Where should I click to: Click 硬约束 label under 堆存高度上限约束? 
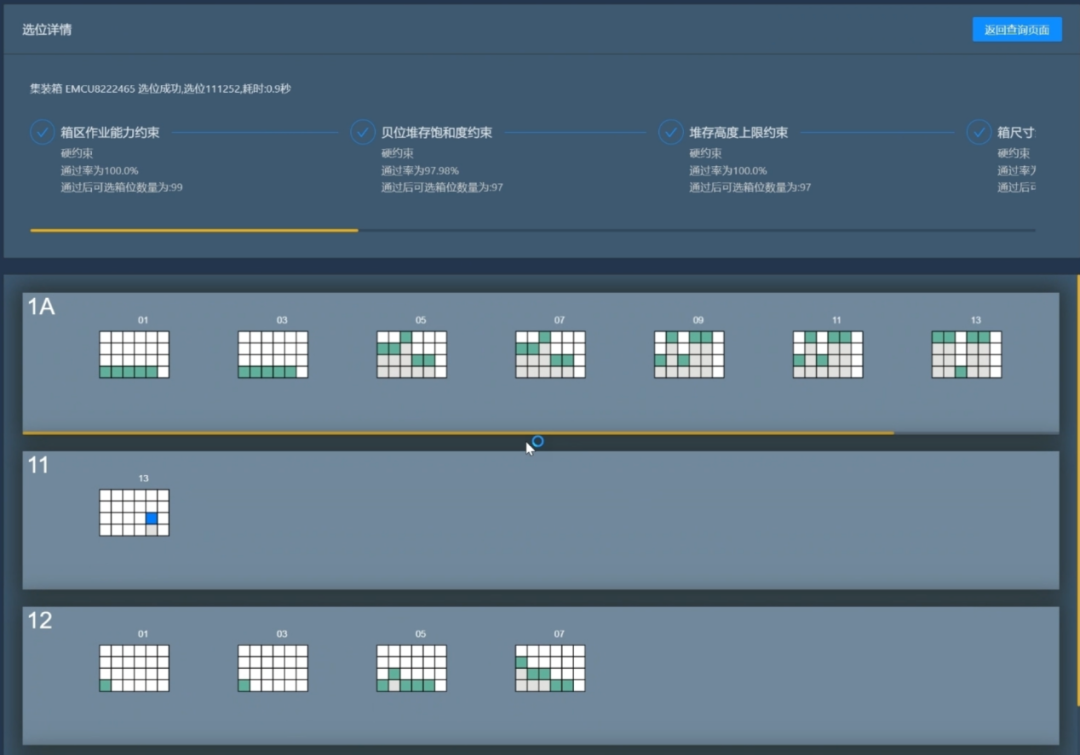point(705,153)
